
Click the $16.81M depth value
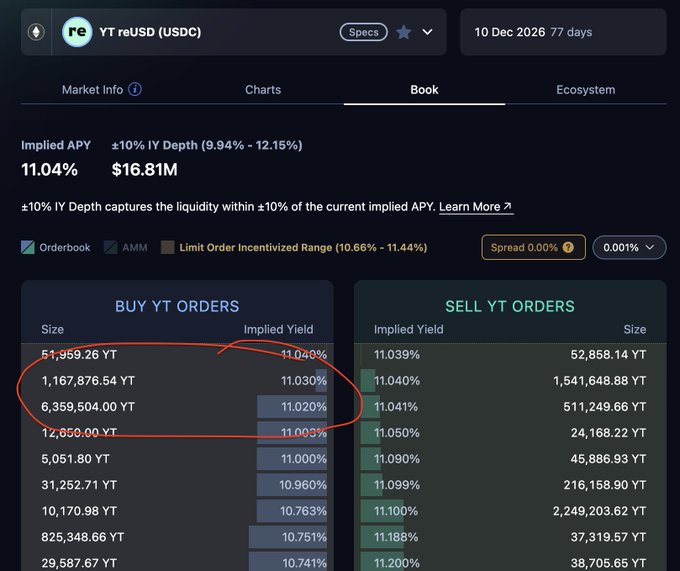coord(144,170)
